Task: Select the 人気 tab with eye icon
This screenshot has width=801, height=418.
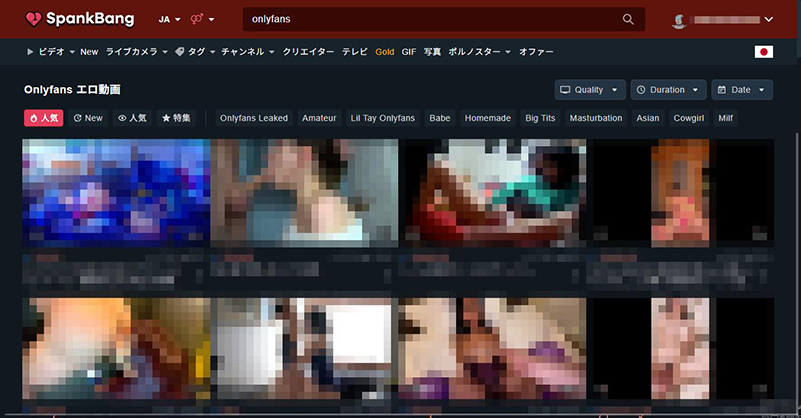Action: pos(132,118)
